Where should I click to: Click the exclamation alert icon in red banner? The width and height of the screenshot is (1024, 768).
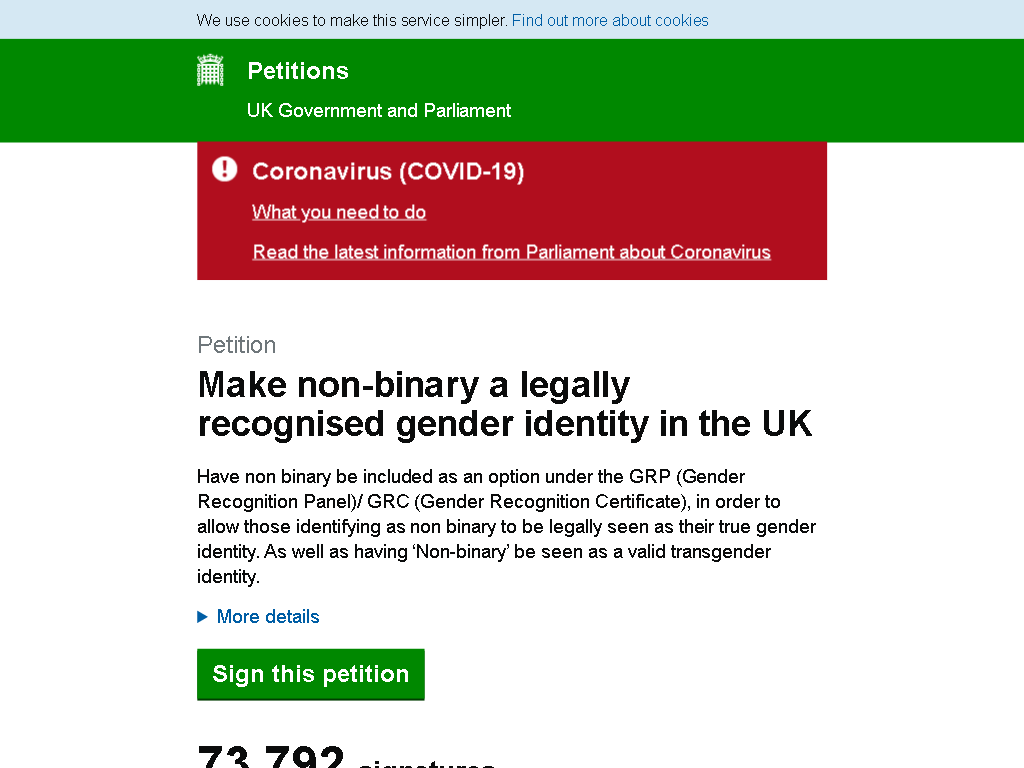(225, 169)
